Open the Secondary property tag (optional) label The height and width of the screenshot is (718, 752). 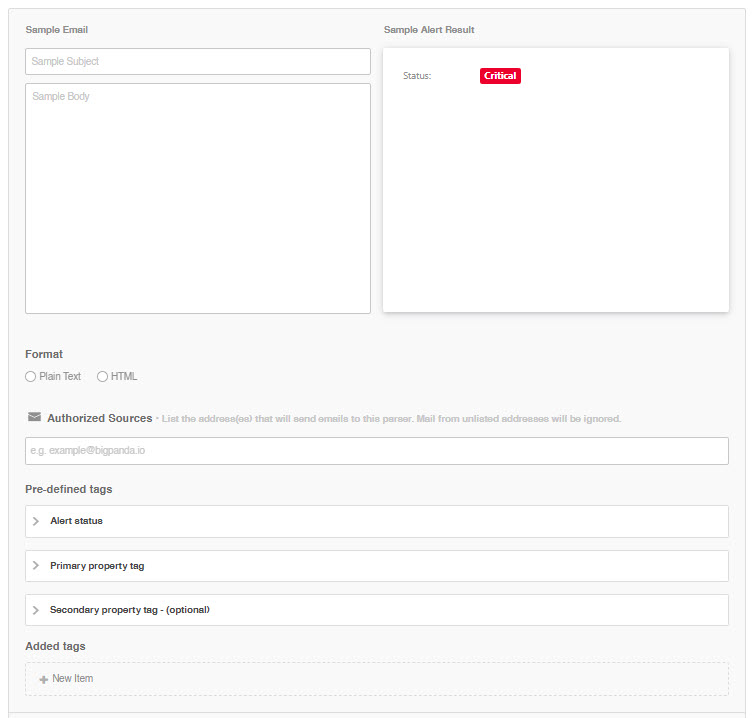point(129,610)
